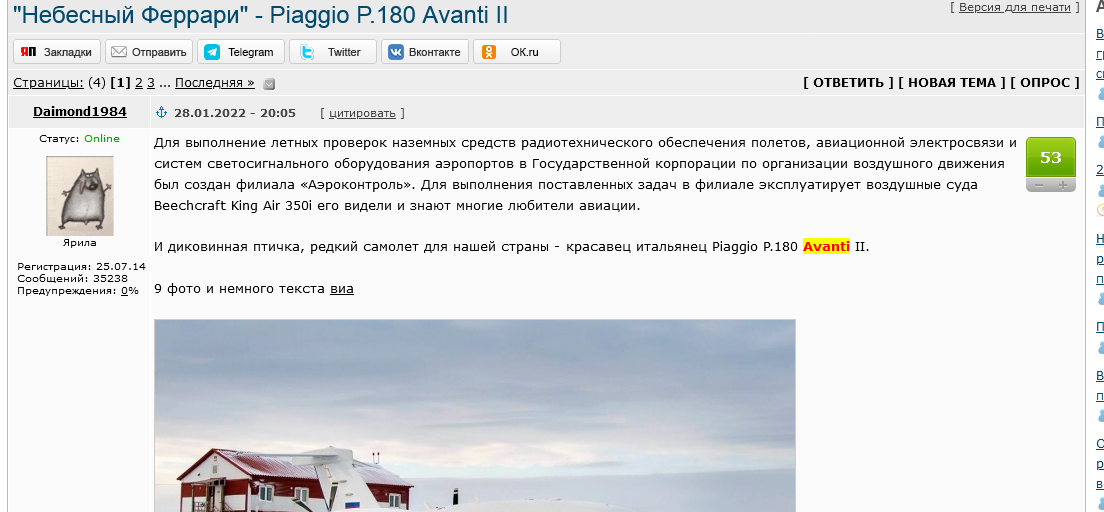Viewport: 1104px width, 512px height.
Task: Click ОТВЕТИТЬ to reply to topic
Action: pos(848,82)
